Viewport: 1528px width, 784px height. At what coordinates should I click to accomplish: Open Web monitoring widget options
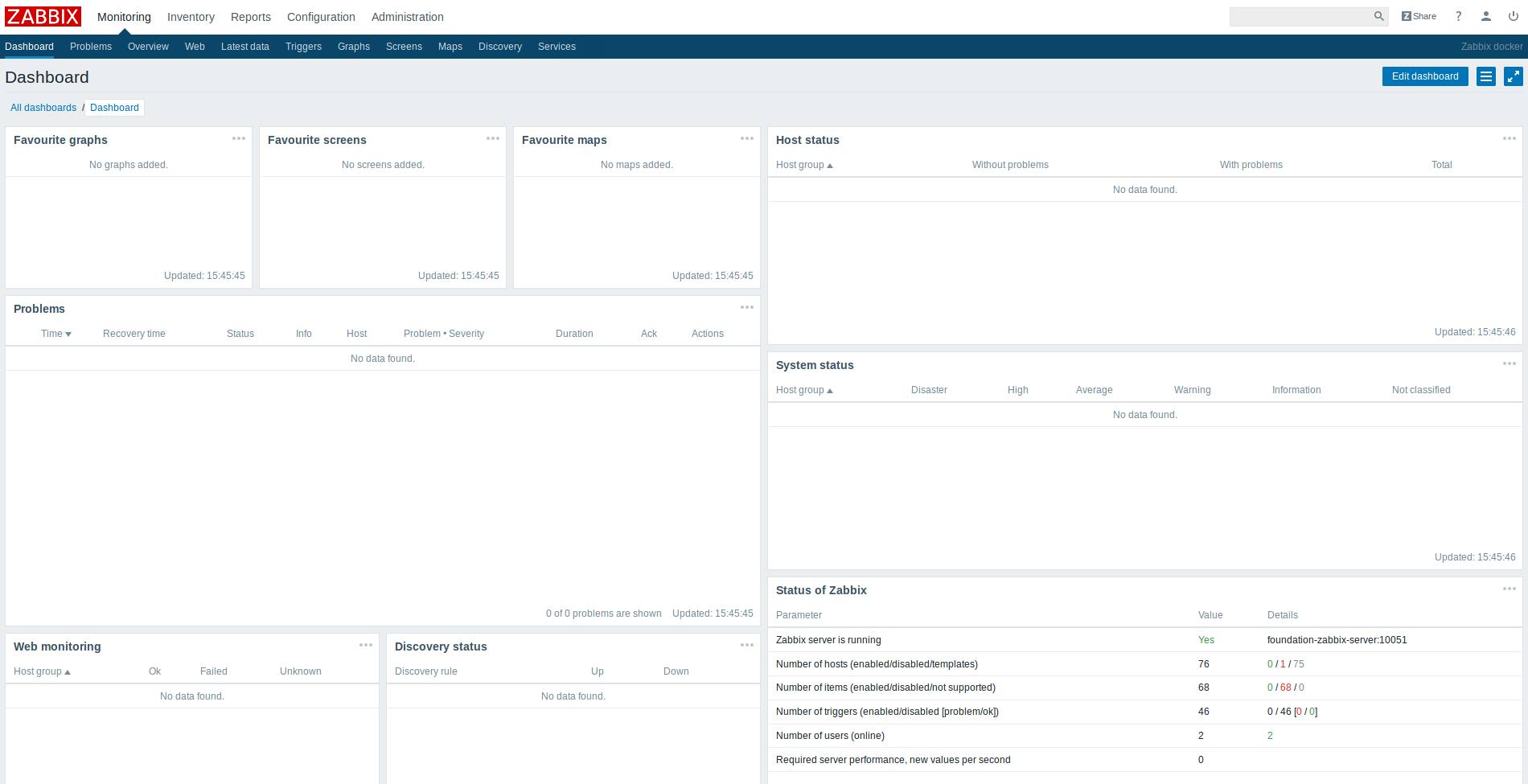(x=366, y=645)
